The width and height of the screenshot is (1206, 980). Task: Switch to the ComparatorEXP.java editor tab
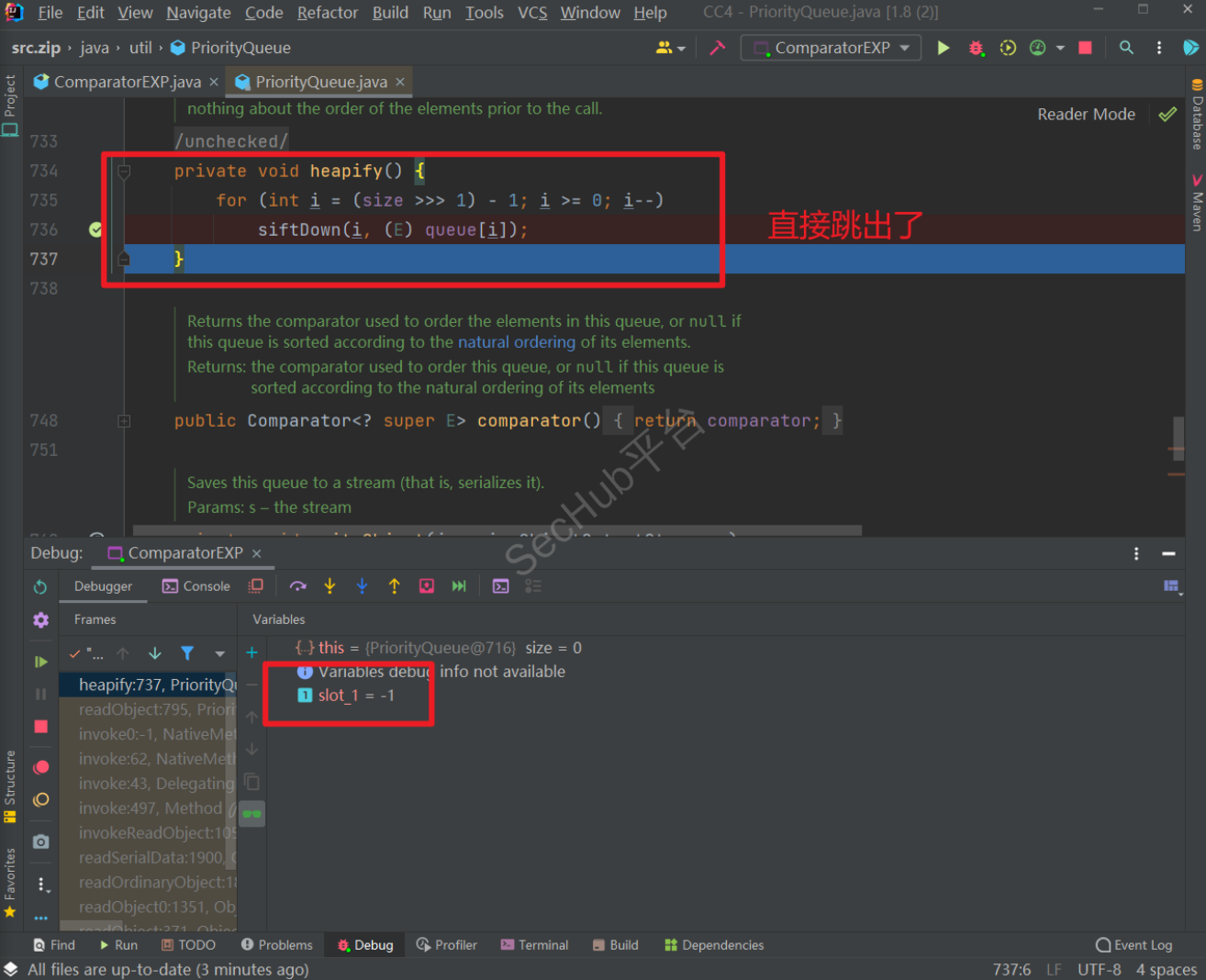pyautogui.click(x=127, y=83)
